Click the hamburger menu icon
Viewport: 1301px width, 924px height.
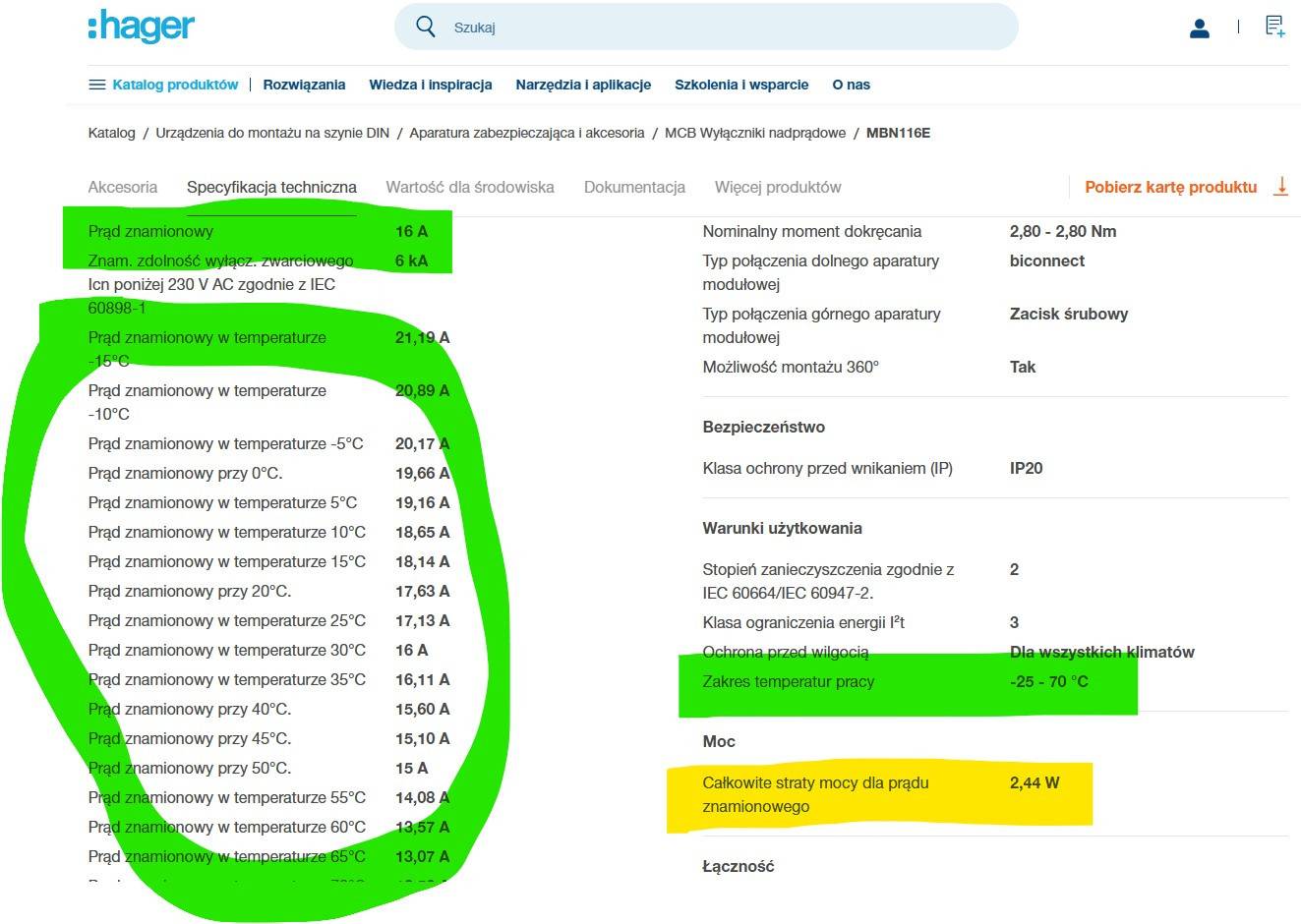pos(97,85)
